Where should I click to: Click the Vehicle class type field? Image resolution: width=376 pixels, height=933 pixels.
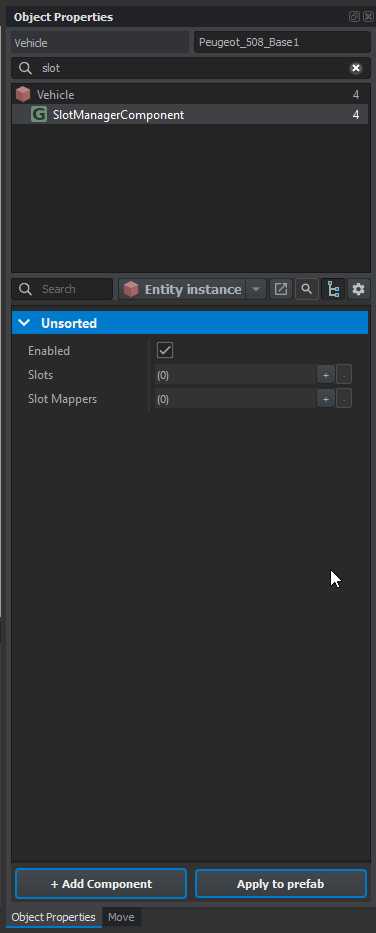[x=100, y=43]
